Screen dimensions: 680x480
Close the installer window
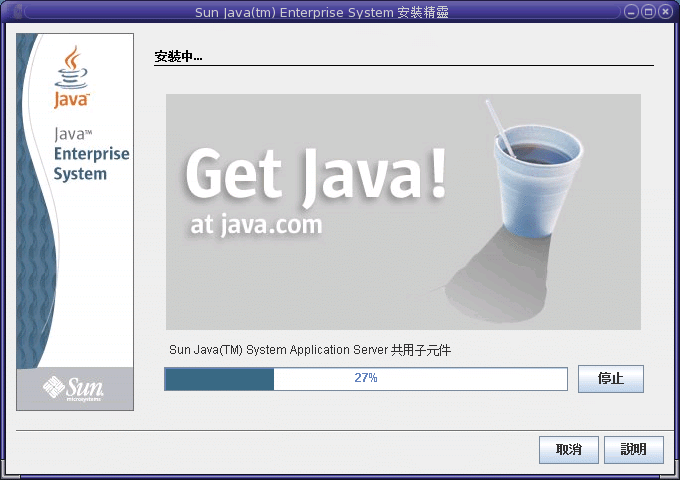665,12
